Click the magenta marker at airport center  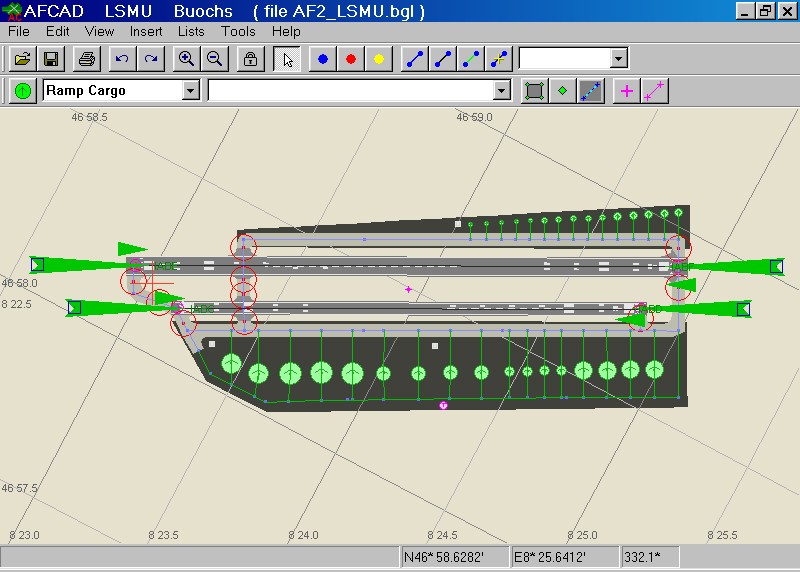pyautogui.click(x=409, y=289)
